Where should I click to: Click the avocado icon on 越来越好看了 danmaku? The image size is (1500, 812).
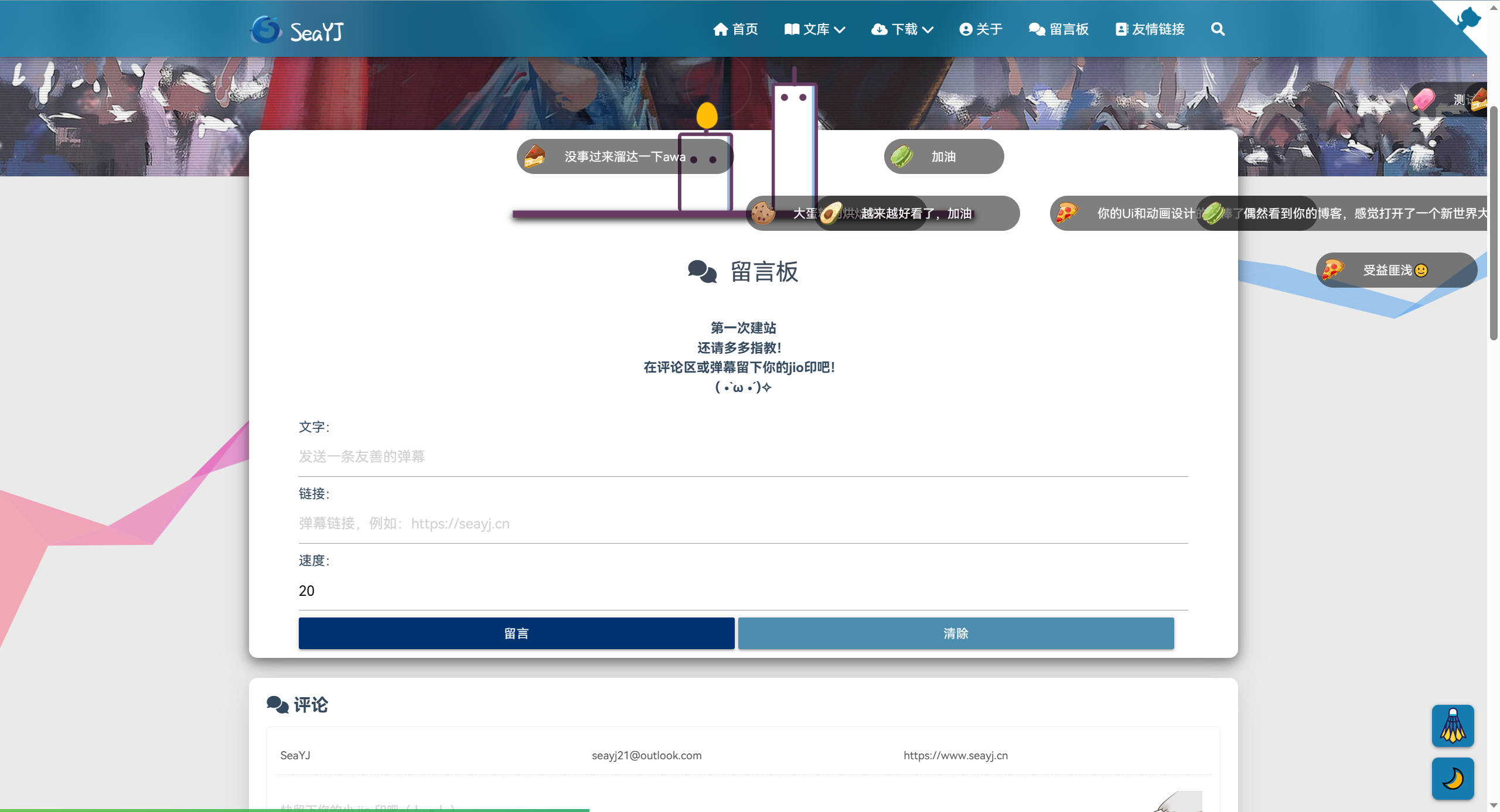click(831, 213)
